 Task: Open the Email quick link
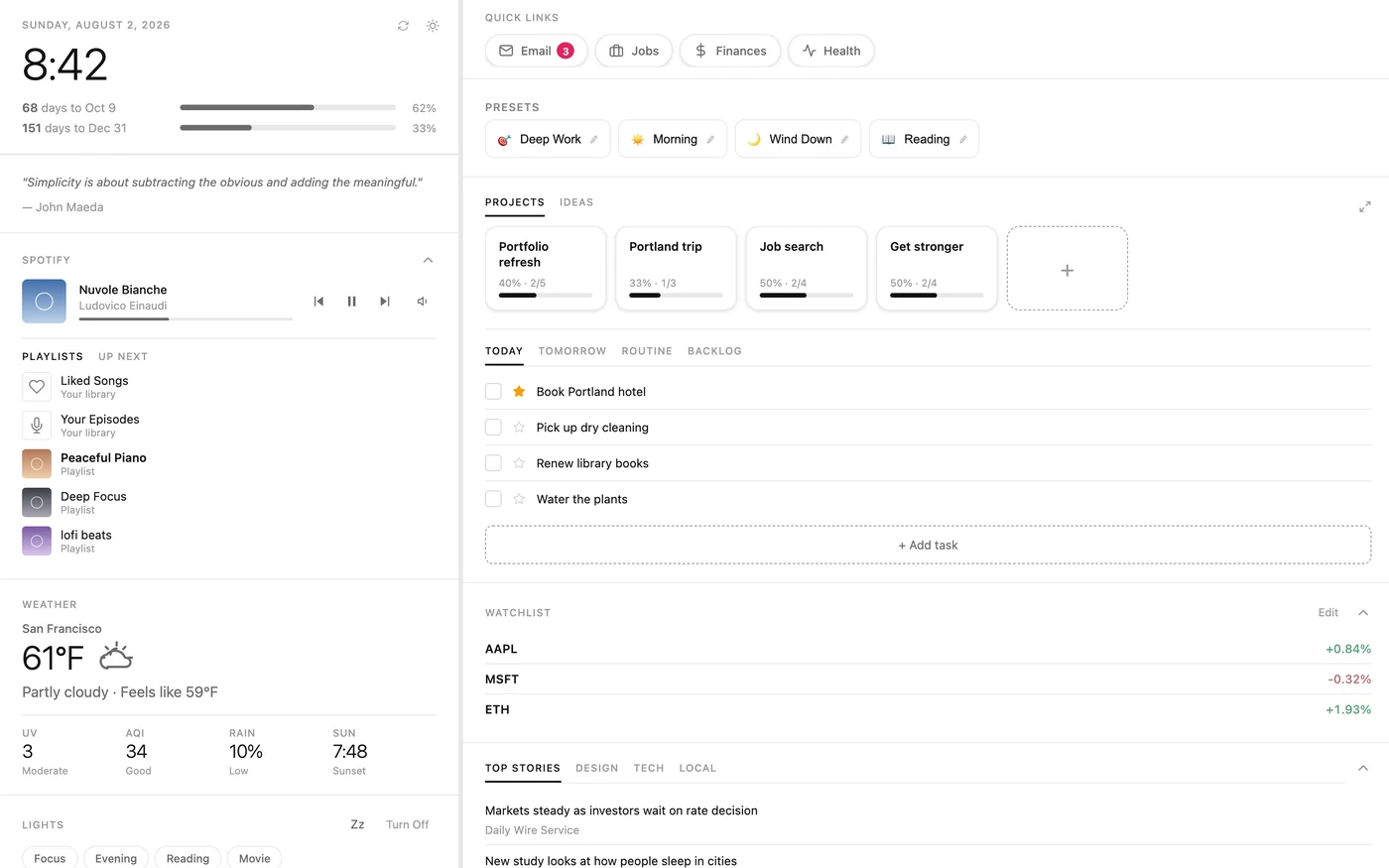click(x=537, y=51)
